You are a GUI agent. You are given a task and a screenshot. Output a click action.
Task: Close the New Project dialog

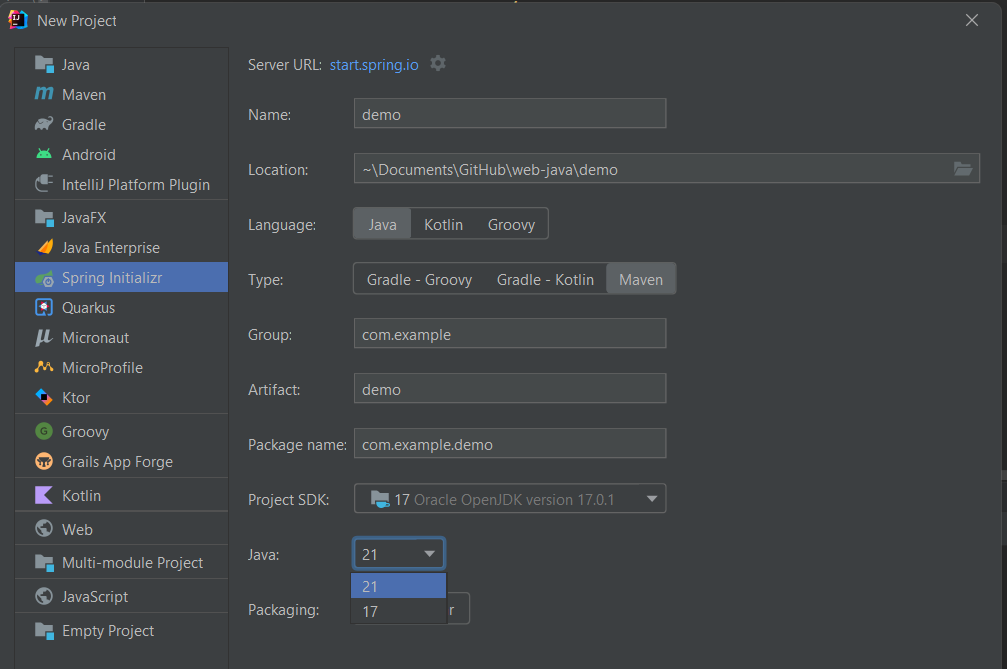972,20
